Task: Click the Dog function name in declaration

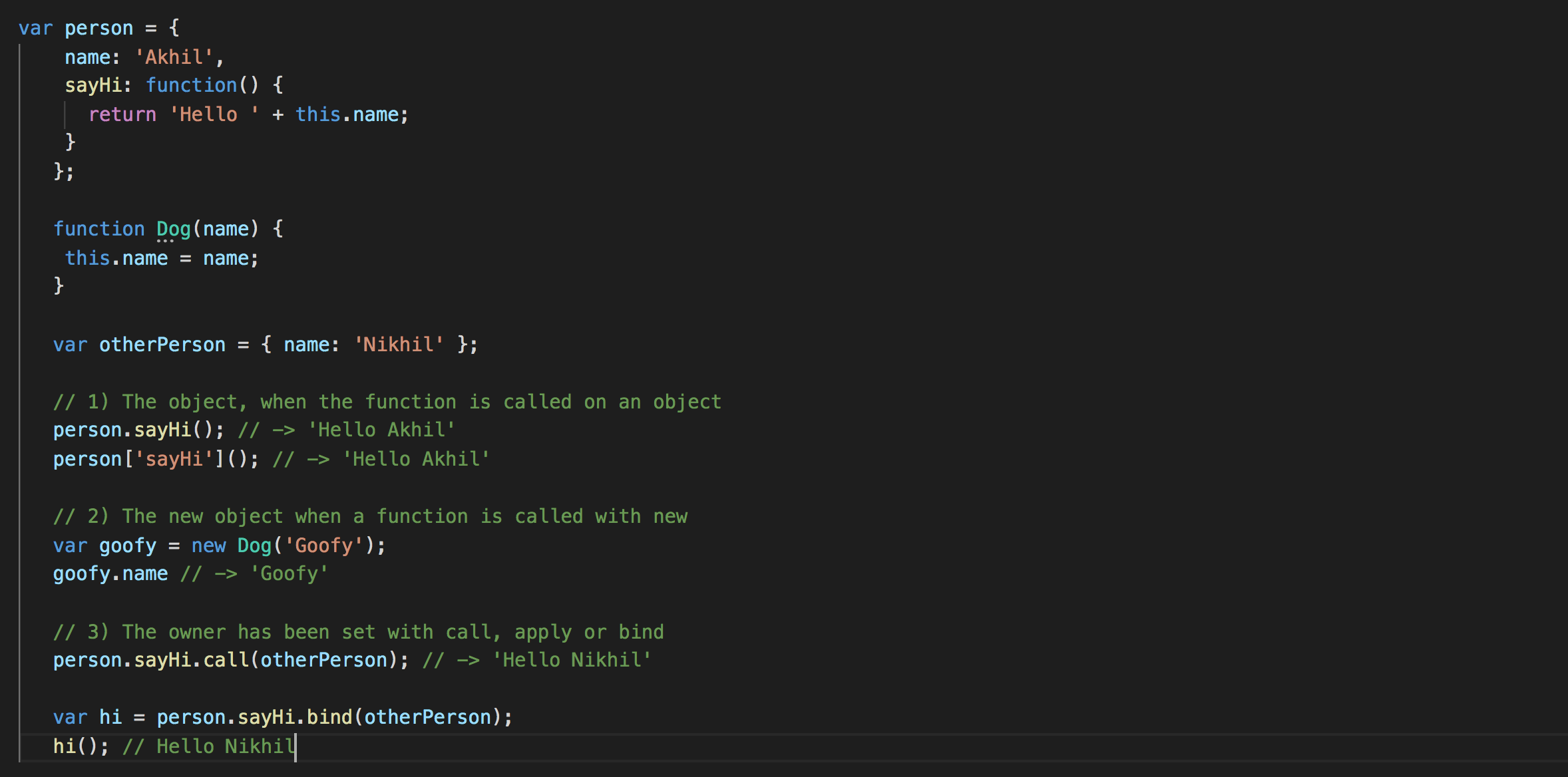Action: coord(174,229)
